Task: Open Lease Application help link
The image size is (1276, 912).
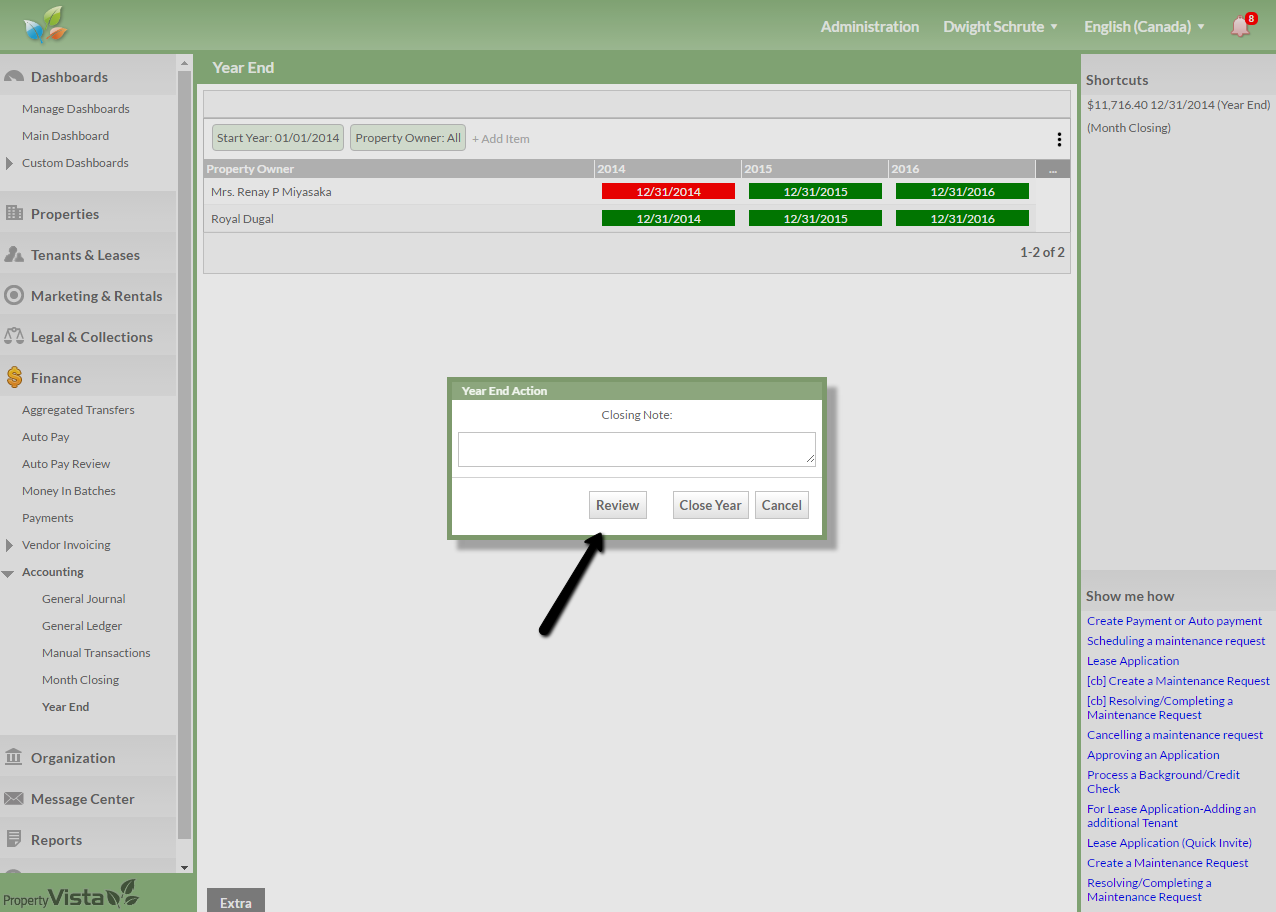Action: (1133, 661)
